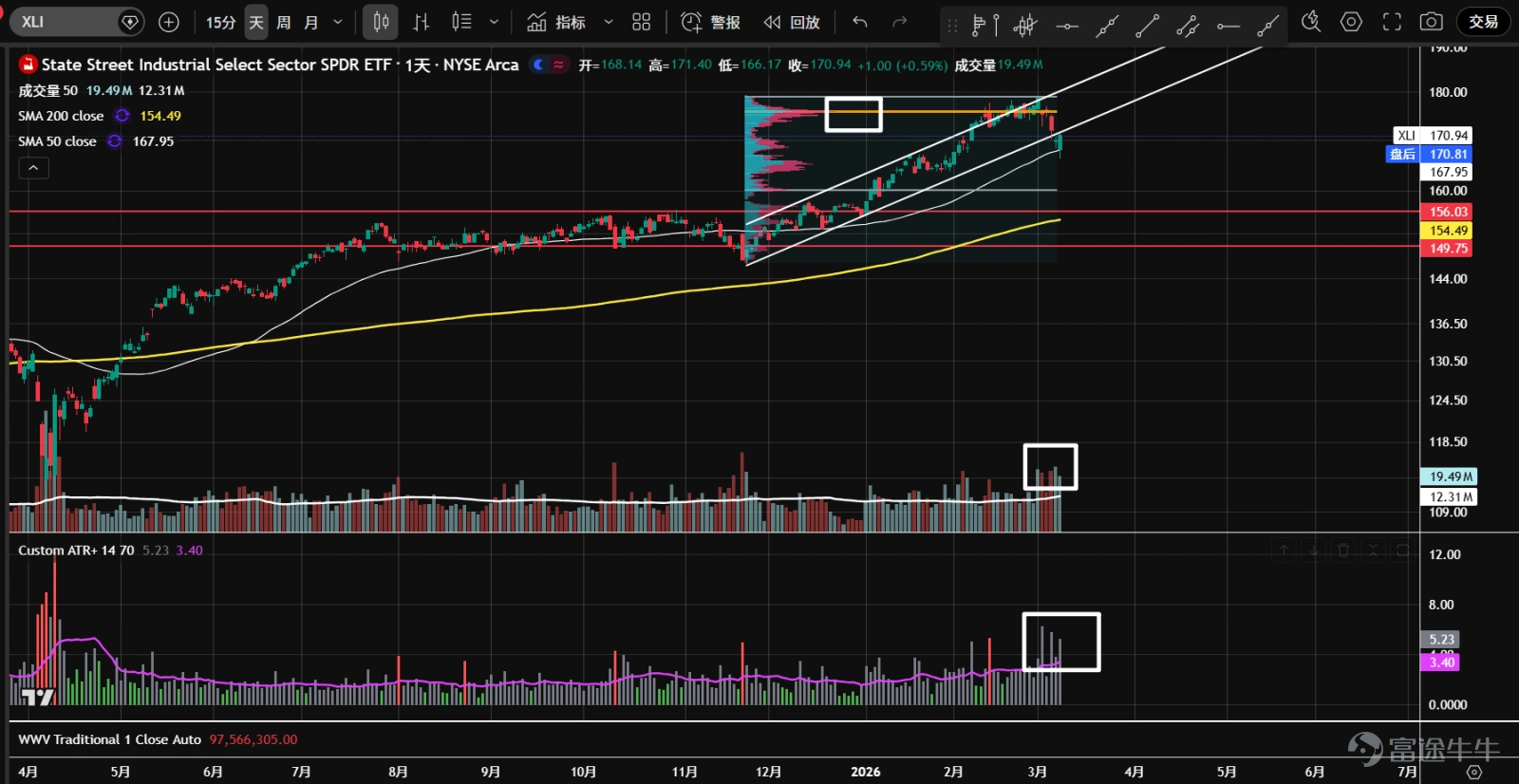The width and height of the screenshot is (1519, 784).
Task: Redo the last chart action
Action: click(x=900, y=22)
